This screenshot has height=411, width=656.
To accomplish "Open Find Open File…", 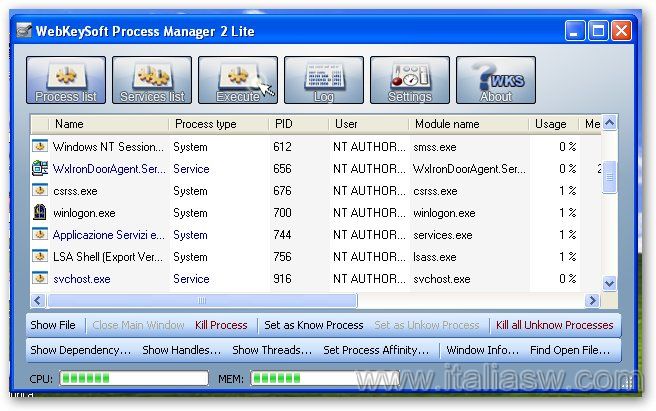I will click(x=570, y=350).
